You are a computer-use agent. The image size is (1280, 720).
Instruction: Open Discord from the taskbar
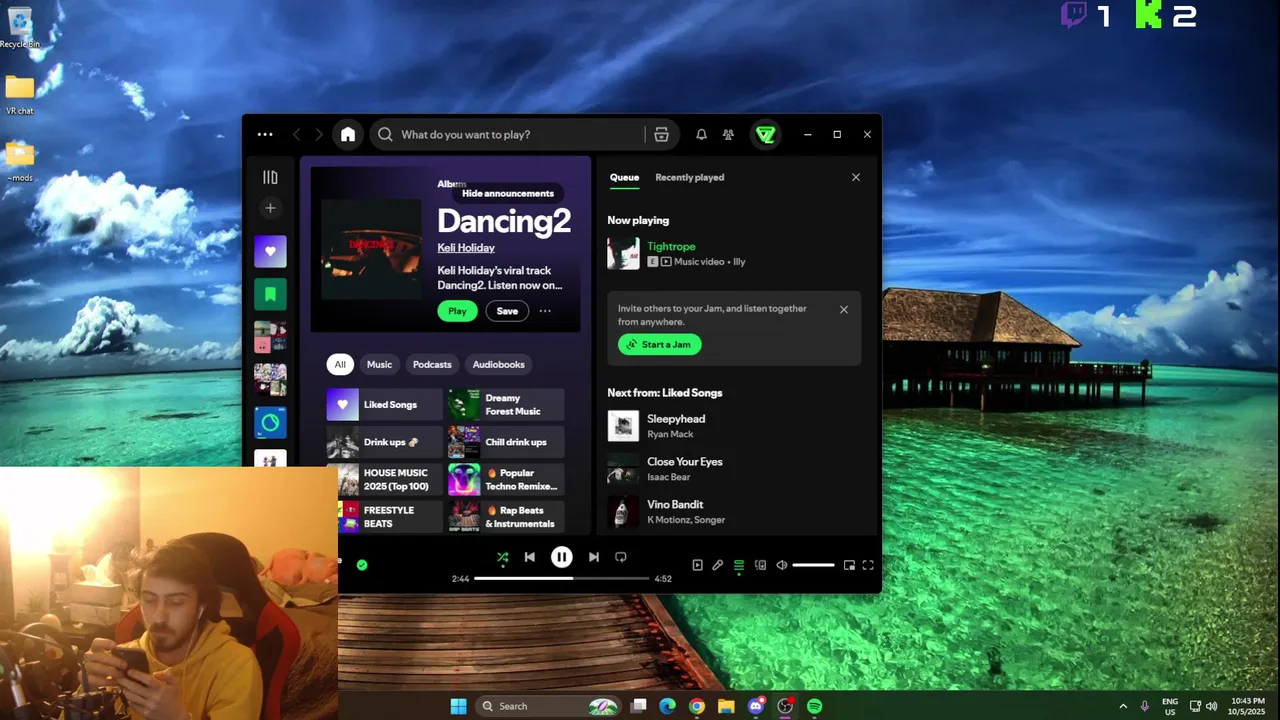[x=756, y=706]
